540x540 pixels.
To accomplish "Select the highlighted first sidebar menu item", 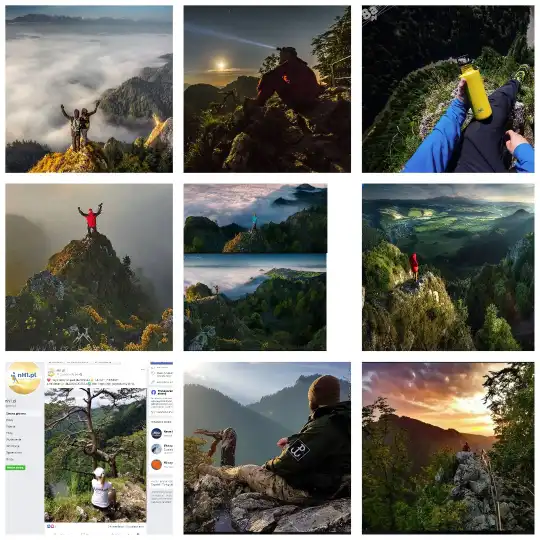I will [x=23, y=413].
